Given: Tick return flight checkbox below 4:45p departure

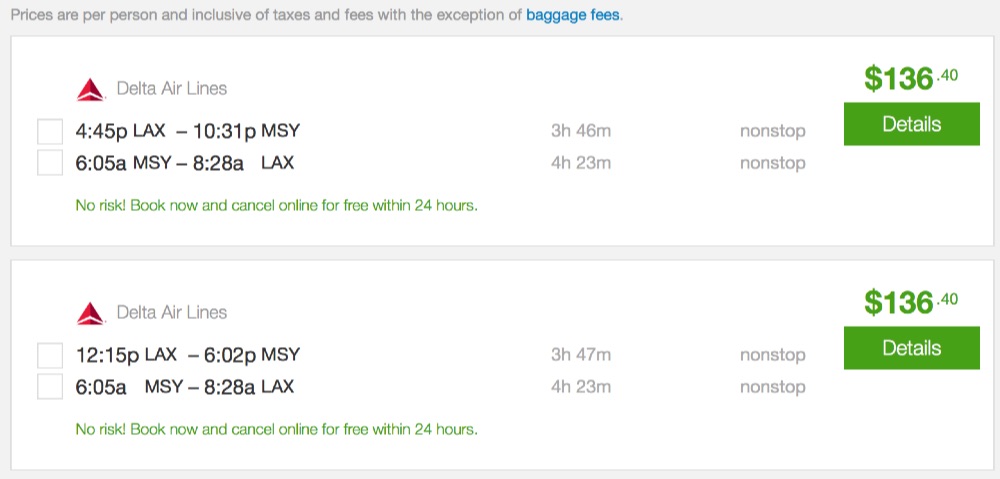Looking at the screenshot, I should (50, 163).
